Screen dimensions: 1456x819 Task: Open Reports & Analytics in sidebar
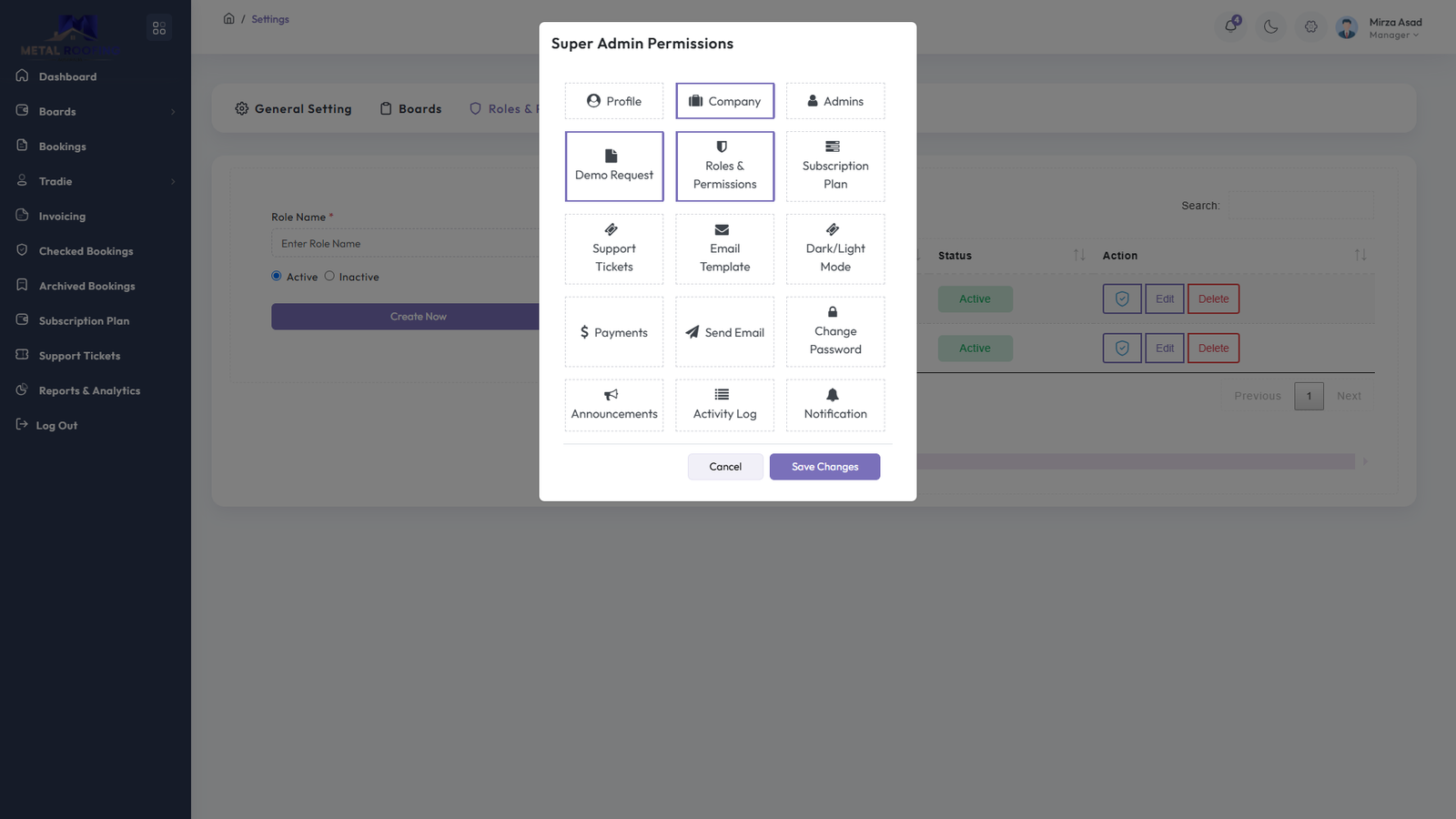pos(89,390)
